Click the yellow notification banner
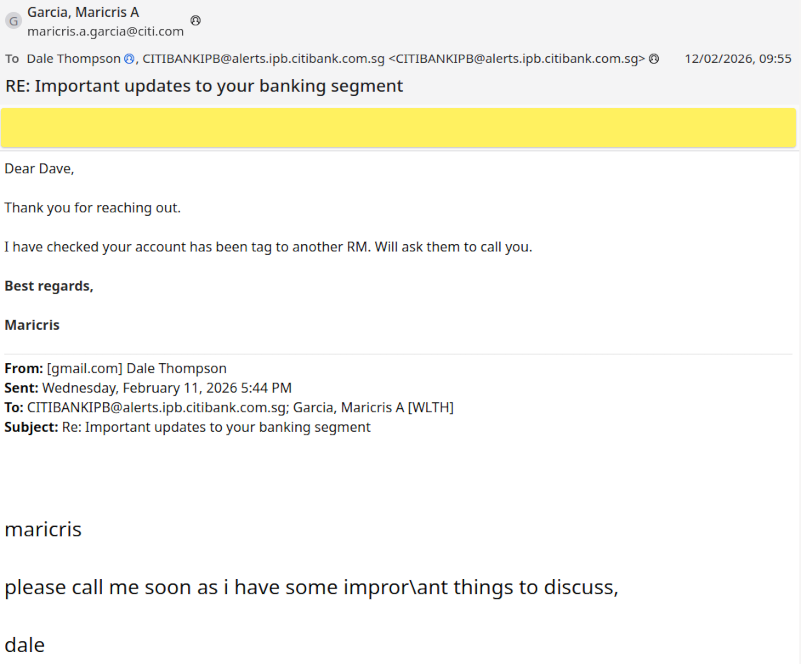 pos(399,128)
